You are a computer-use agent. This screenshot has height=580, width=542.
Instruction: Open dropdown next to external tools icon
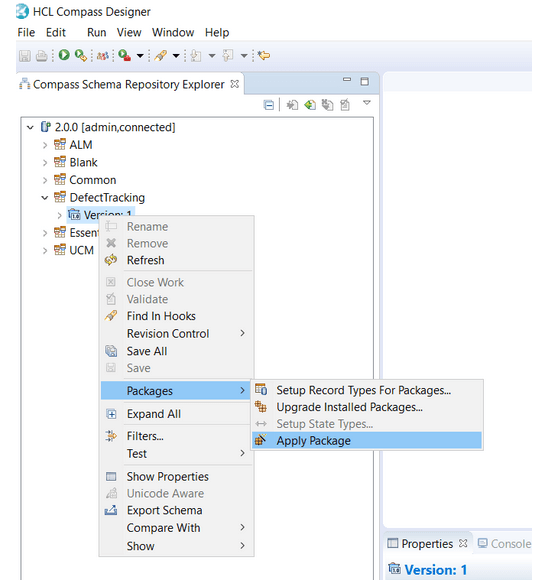pos(140,56)
